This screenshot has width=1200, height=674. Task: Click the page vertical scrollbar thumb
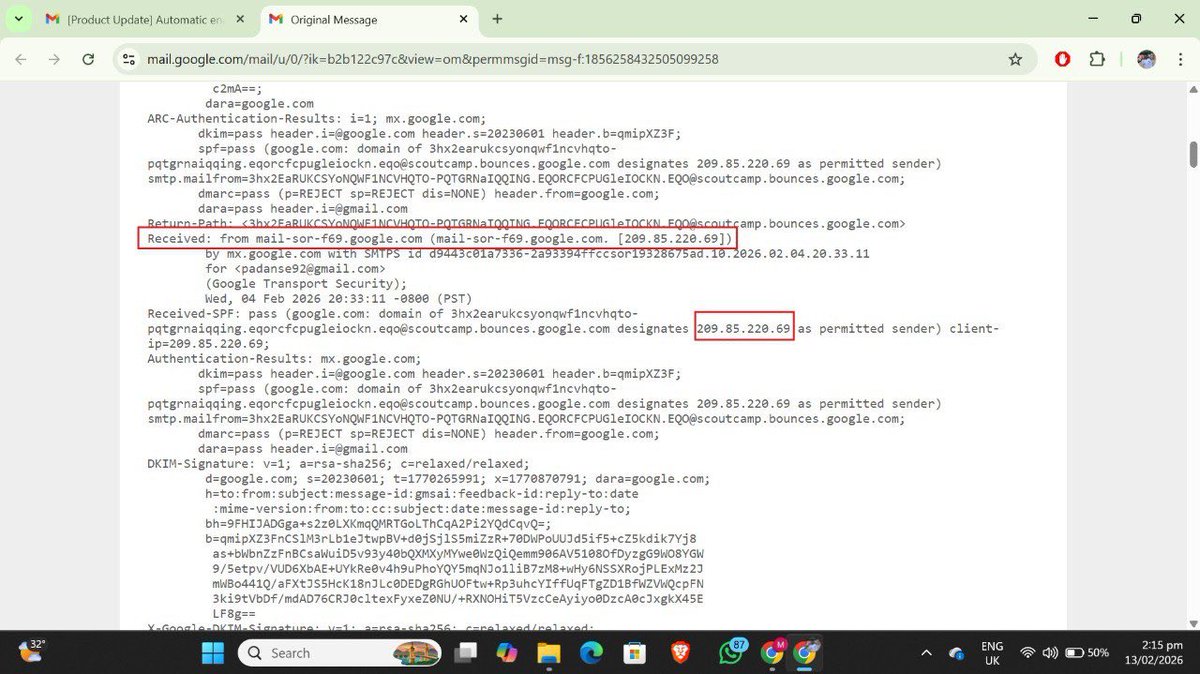(1192, 155)
